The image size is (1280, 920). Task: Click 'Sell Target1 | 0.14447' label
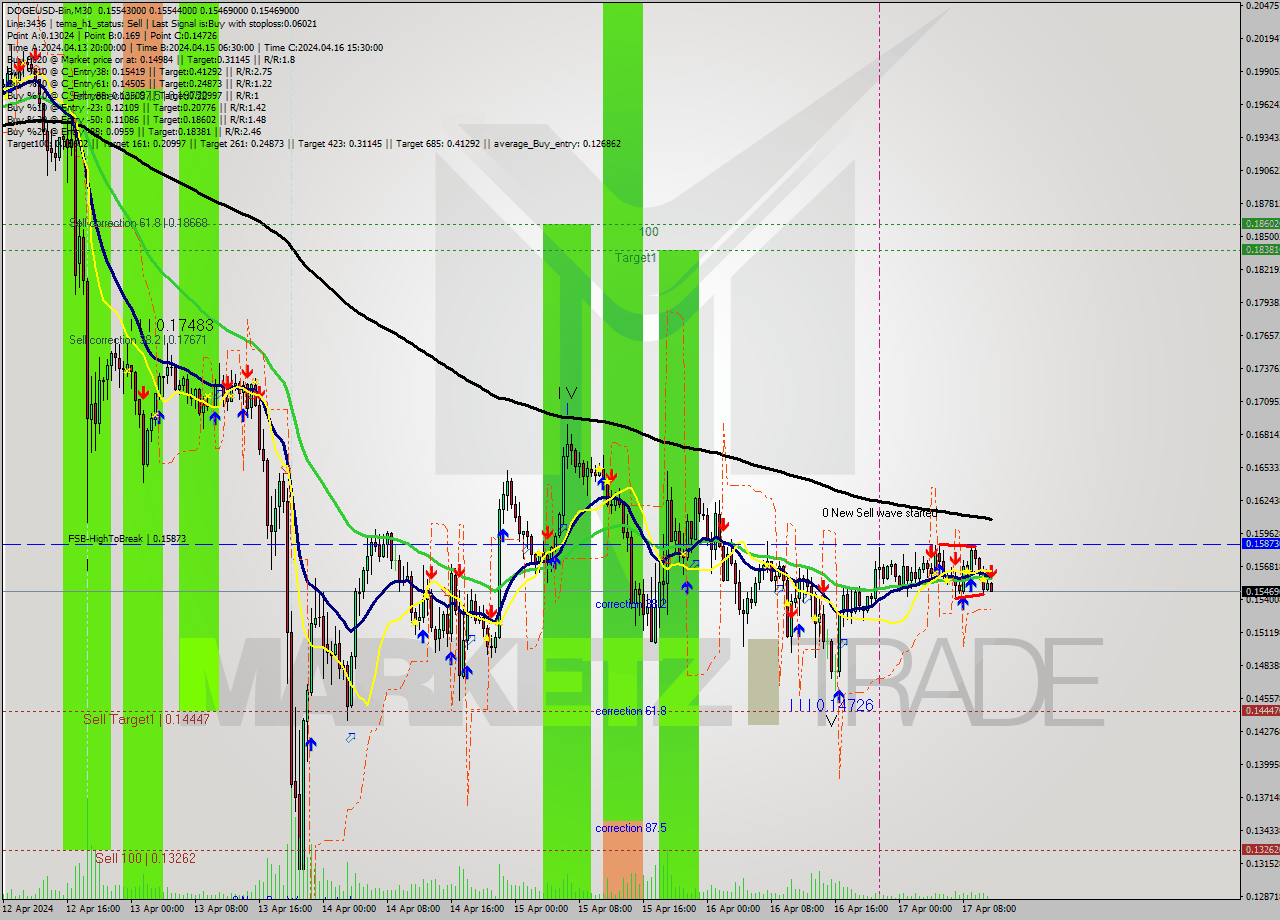146,719
